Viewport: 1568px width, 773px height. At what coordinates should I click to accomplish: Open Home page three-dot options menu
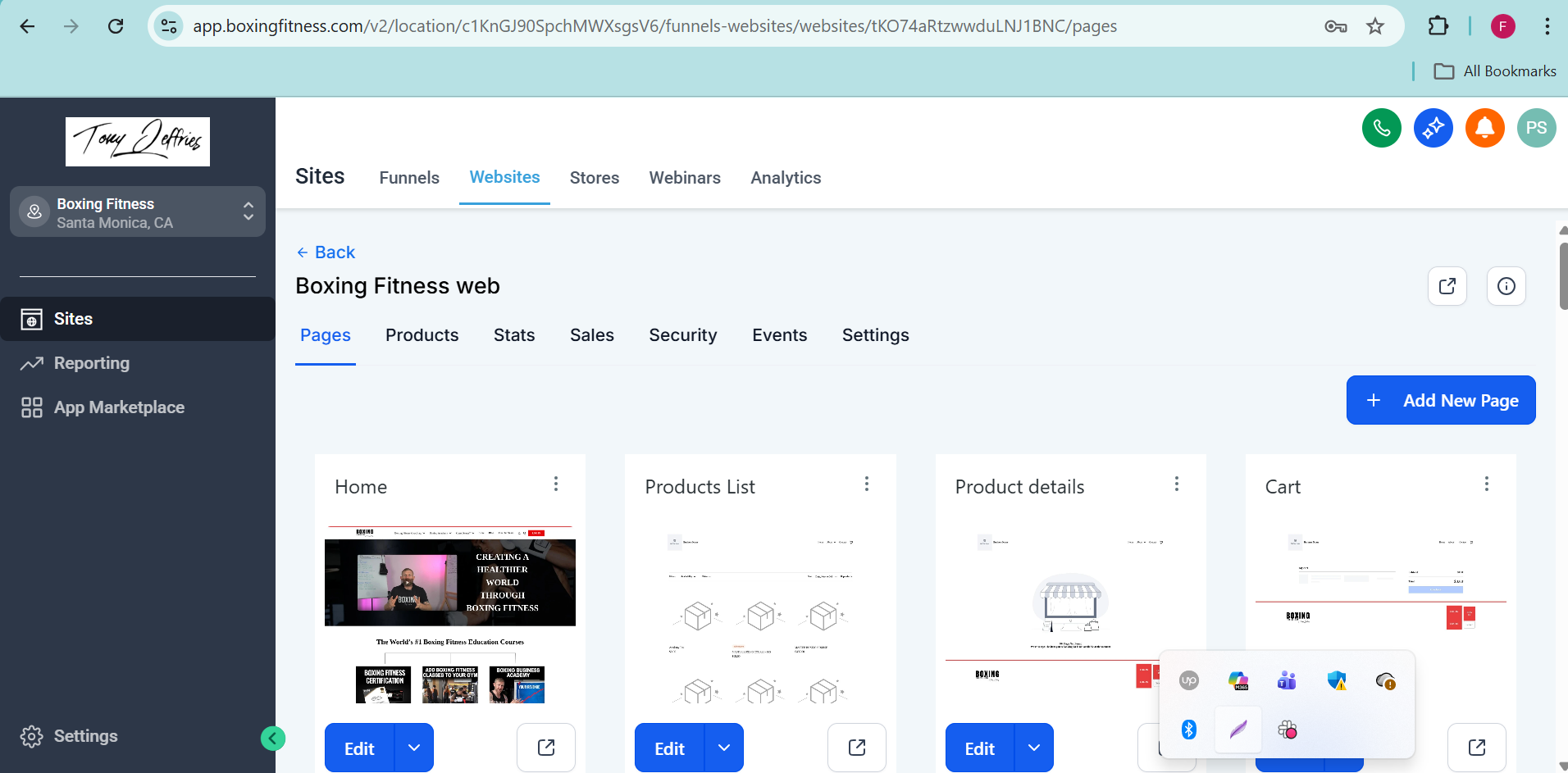(556, 484)
